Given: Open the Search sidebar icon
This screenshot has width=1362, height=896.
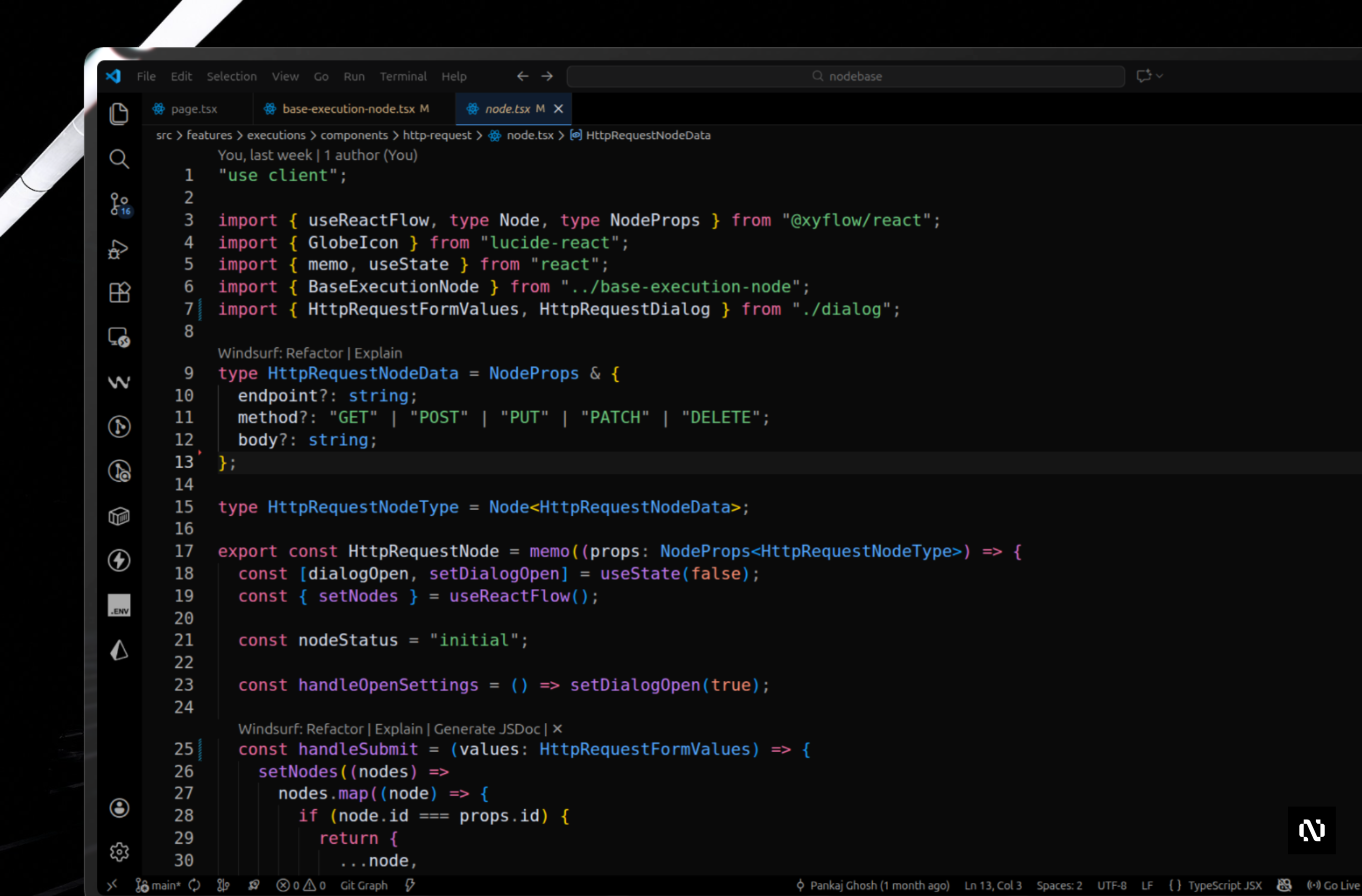Looking at the screenshot, I should coord(118,159).
